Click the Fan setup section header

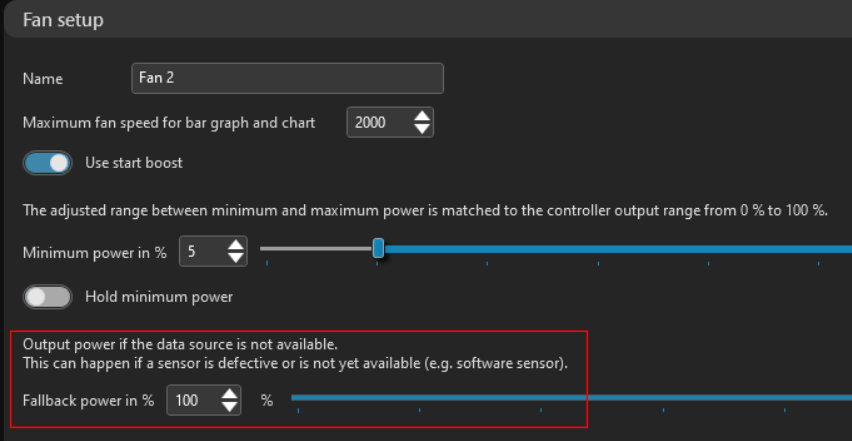[x=428, y=21]
